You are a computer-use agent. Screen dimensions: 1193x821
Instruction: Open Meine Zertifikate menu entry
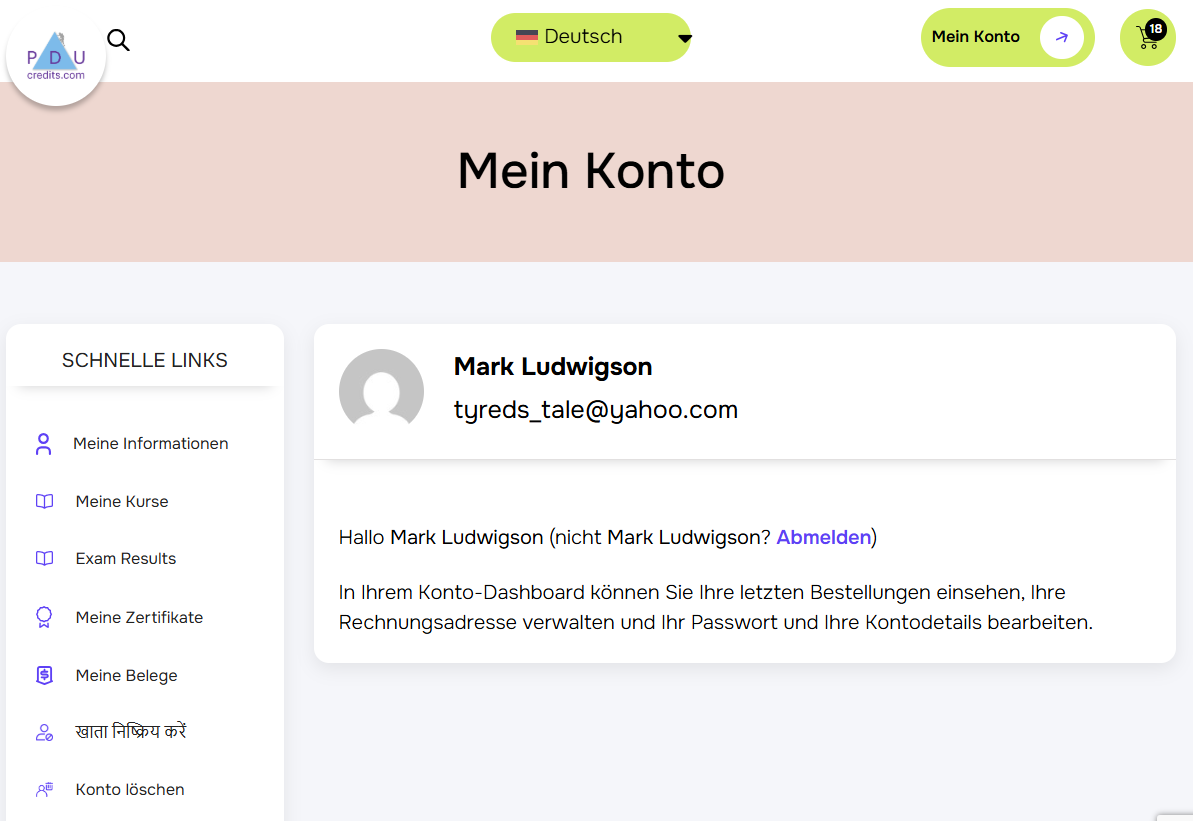point(139,617)
